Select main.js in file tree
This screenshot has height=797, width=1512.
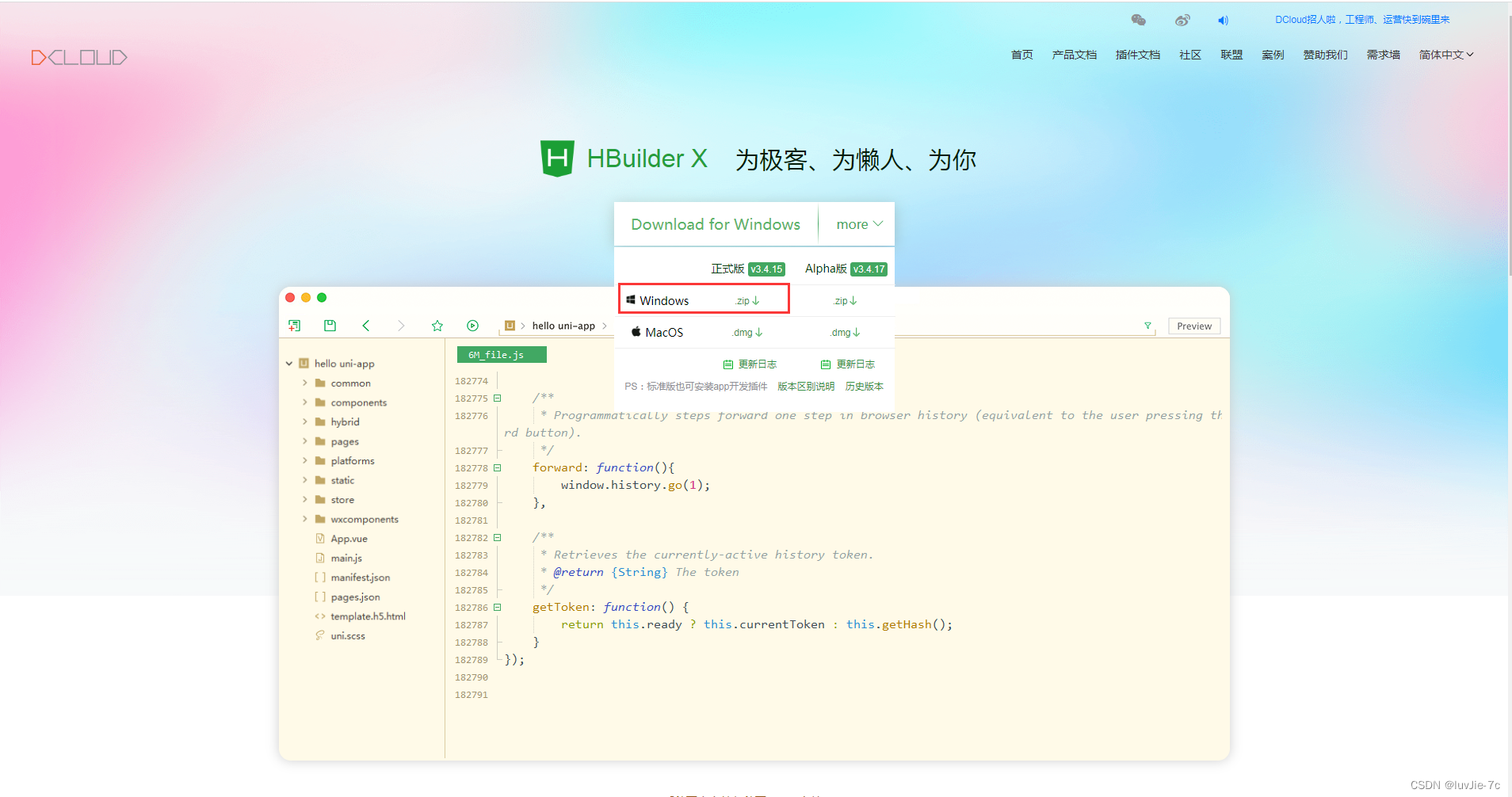(346, 559)
